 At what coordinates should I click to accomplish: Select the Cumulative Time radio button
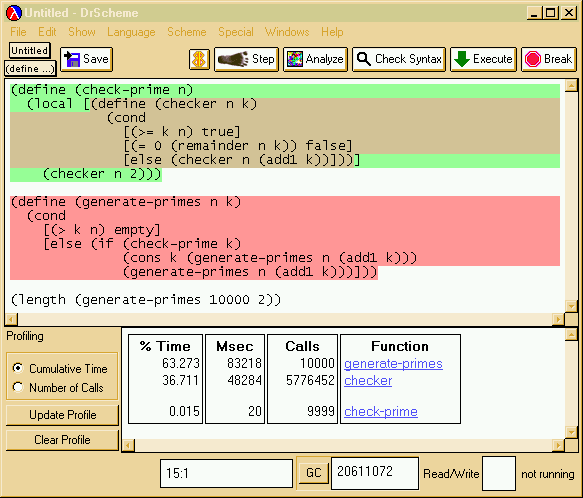coord(17,368)
